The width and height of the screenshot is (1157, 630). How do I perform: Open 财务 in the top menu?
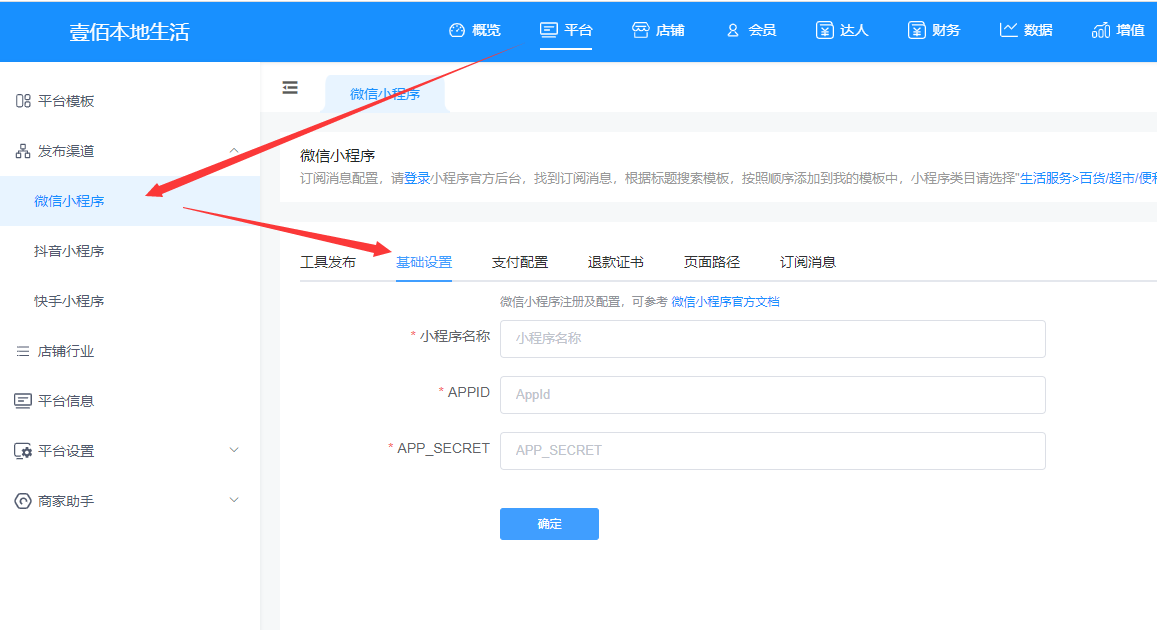pos(934,30)
